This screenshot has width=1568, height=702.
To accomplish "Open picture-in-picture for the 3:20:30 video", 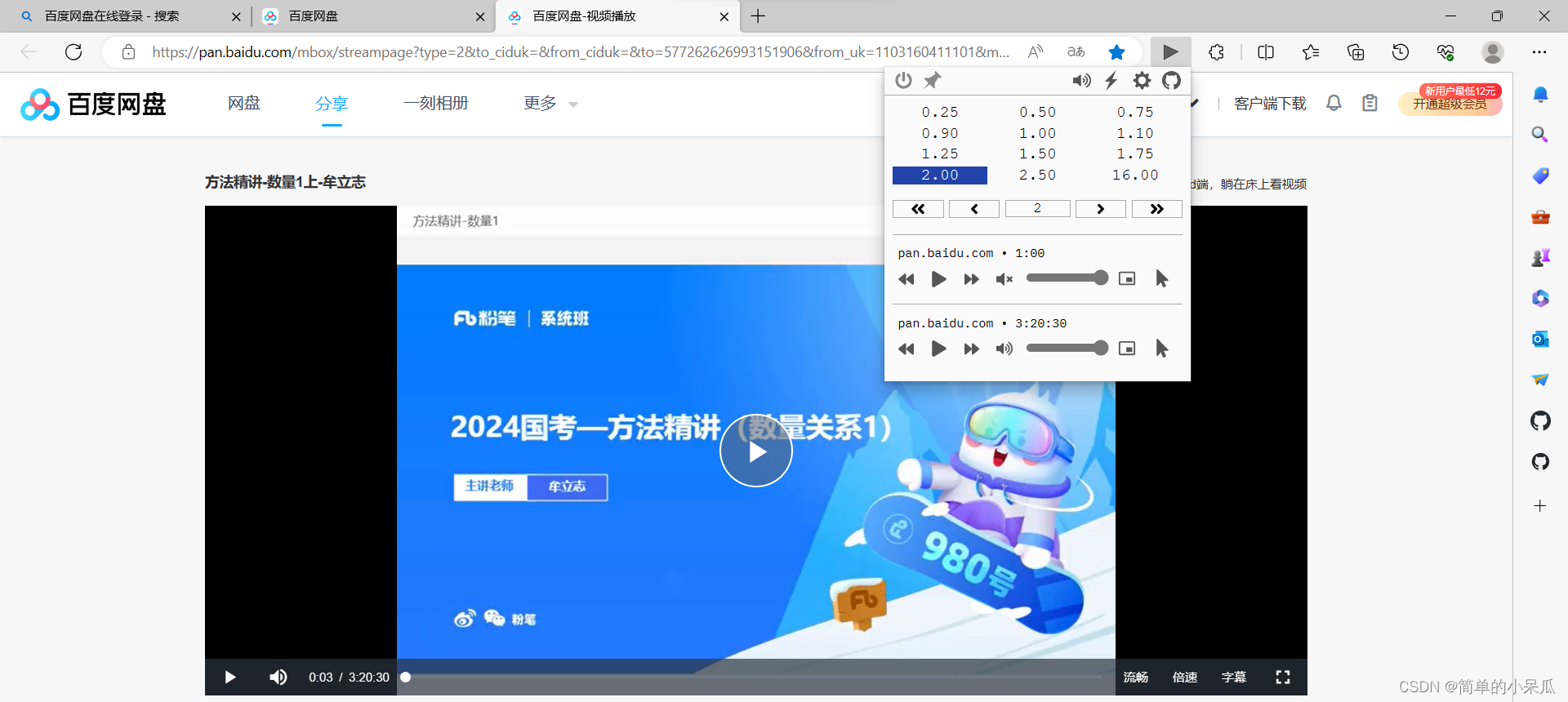I will [1127, 349].
